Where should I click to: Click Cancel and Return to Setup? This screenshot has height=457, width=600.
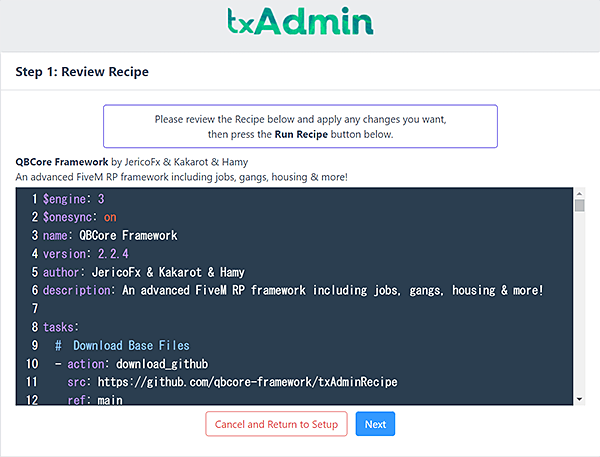pos(276,424)
